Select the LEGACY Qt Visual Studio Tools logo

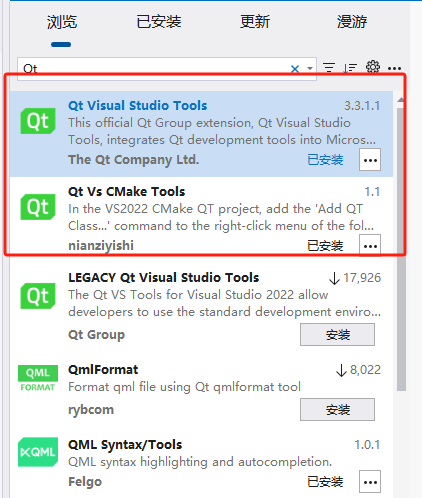tap(38, 296)
